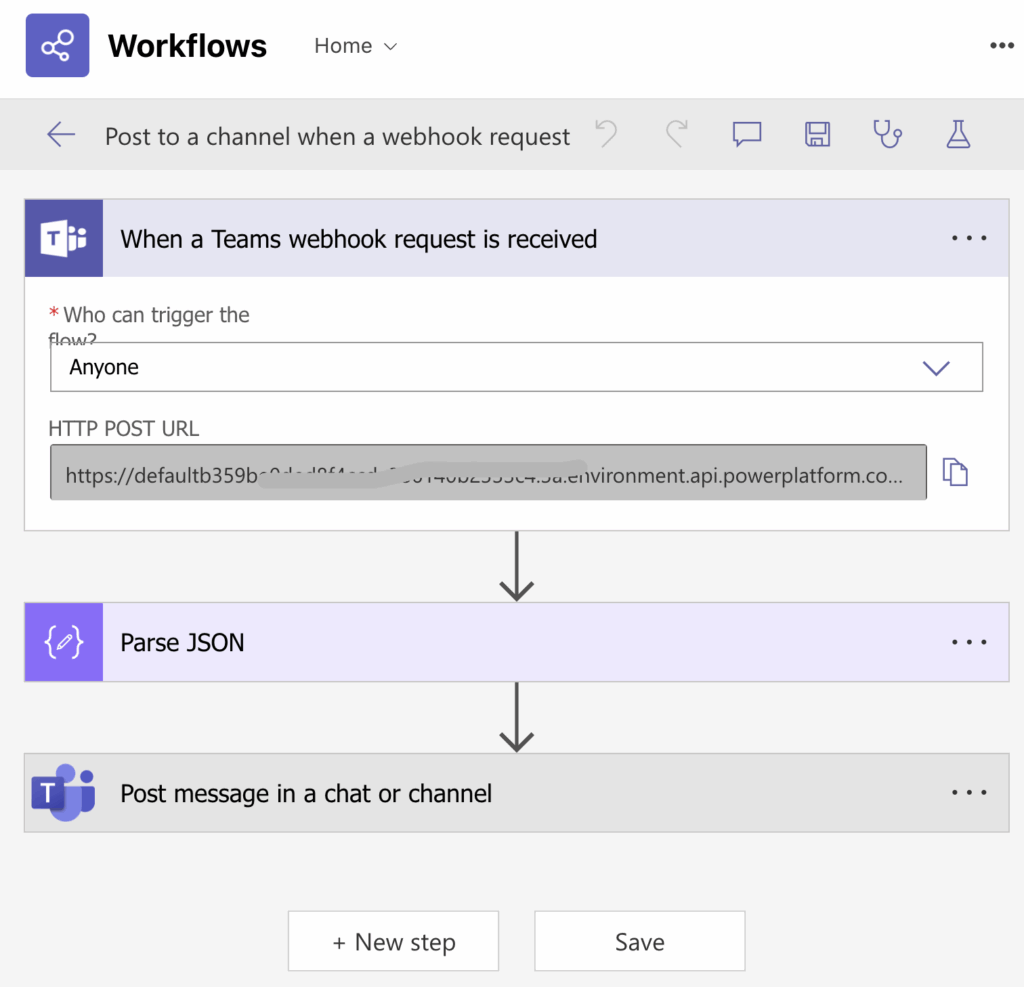Click the floppy disk save icon
This screenshot has width=1024, height=987.
click(x=817, y=135)
